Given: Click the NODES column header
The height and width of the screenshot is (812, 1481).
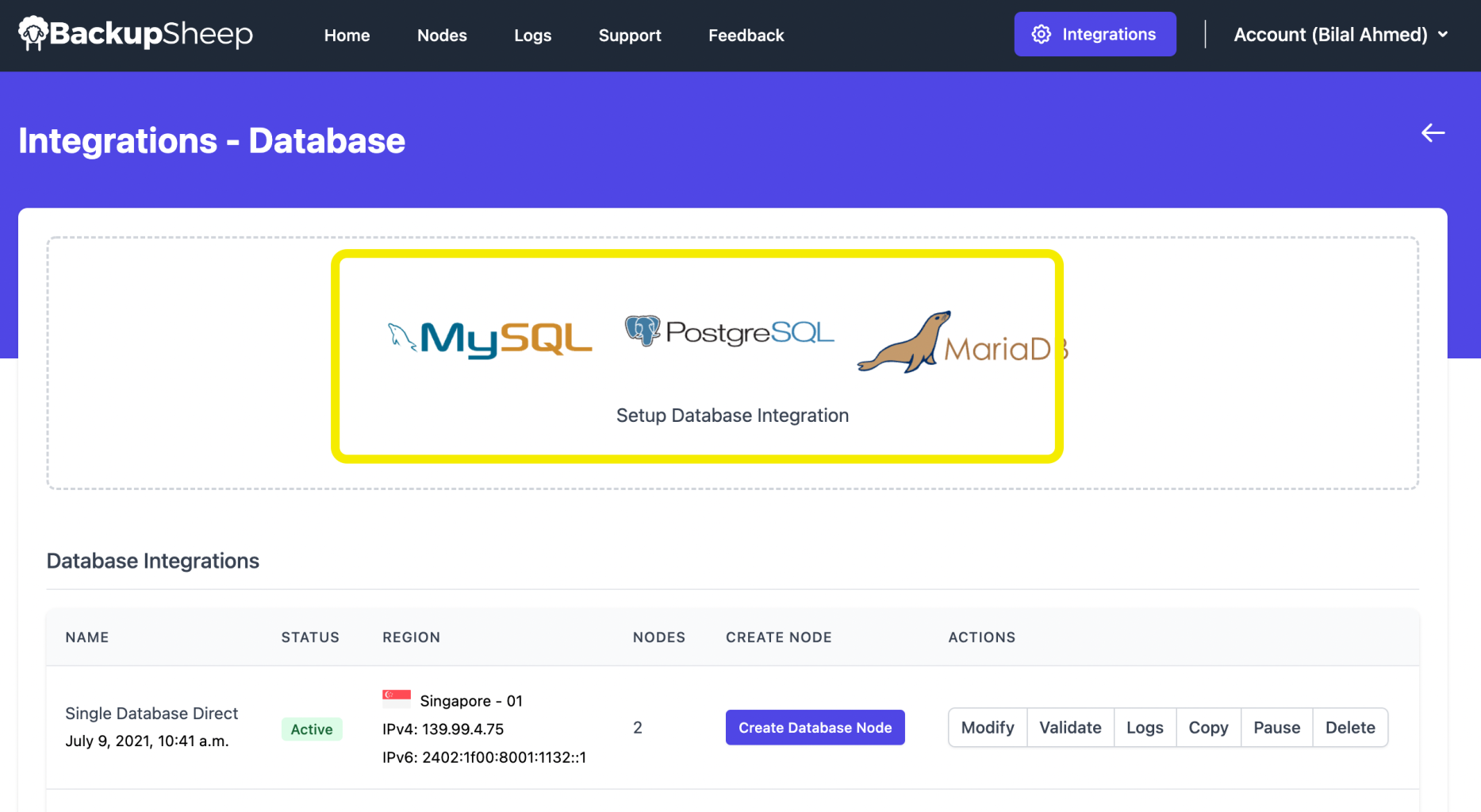Looking at the screenshot, I should point(659,637).
